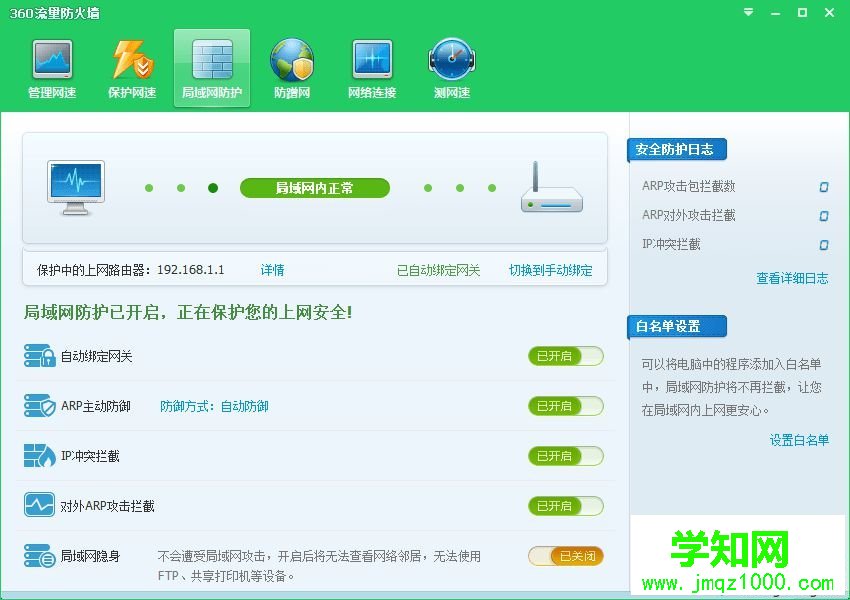Click the ARP主动防御 shield icon
The image size is (850, 600).
(x=40, y=406)
